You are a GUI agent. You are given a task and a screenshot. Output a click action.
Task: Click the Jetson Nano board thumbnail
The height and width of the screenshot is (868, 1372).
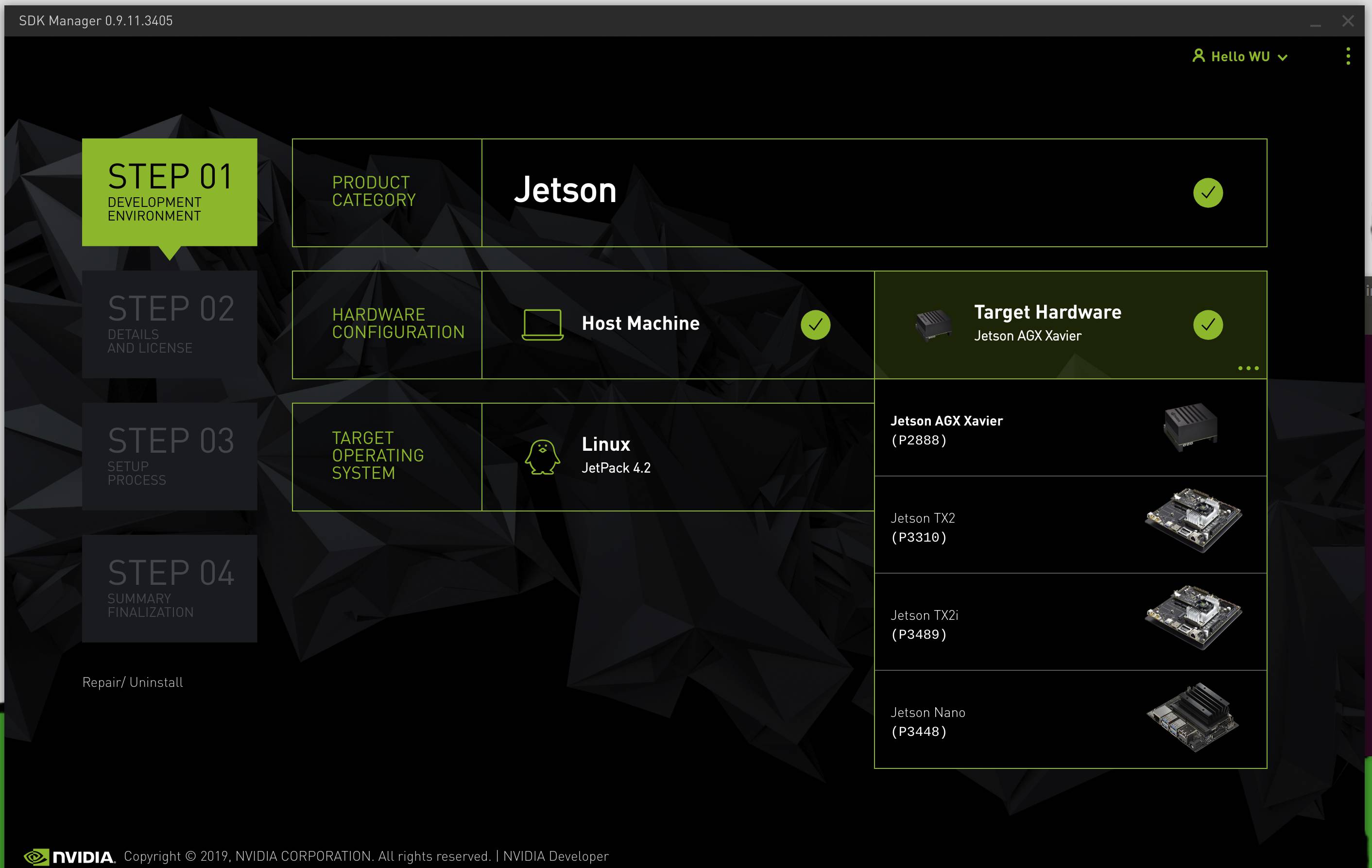(x=1193, y=717)
